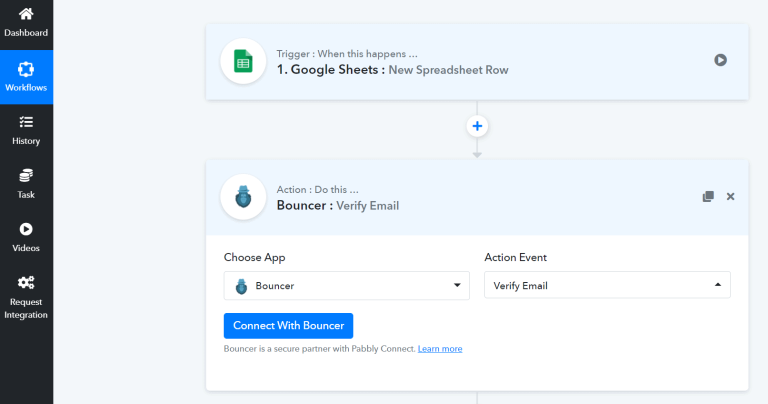Open the Action Event dropdown showing Verify Email

click(607, 285)
